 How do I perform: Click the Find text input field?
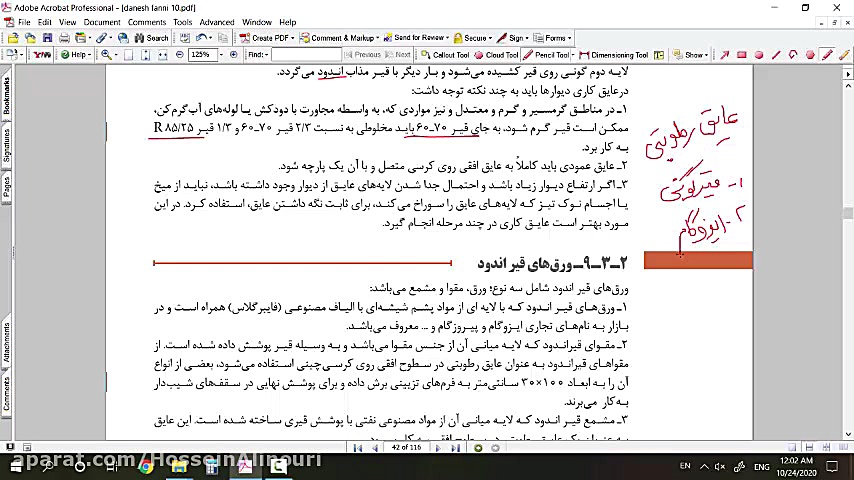pos(306,54)
